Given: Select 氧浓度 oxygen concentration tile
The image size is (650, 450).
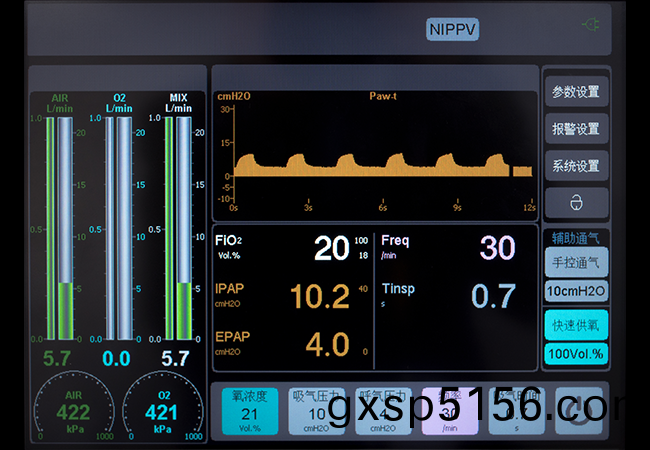Looking at the screenshot, I should point(250,411).
